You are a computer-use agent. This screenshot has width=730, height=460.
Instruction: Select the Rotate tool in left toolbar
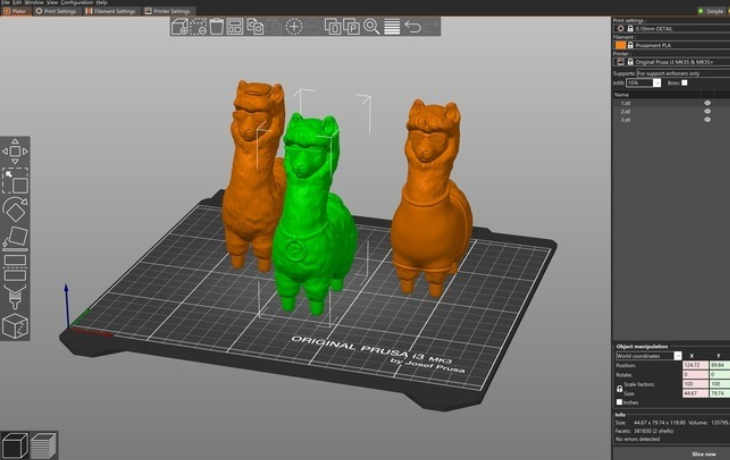click(x=14, y=209)
